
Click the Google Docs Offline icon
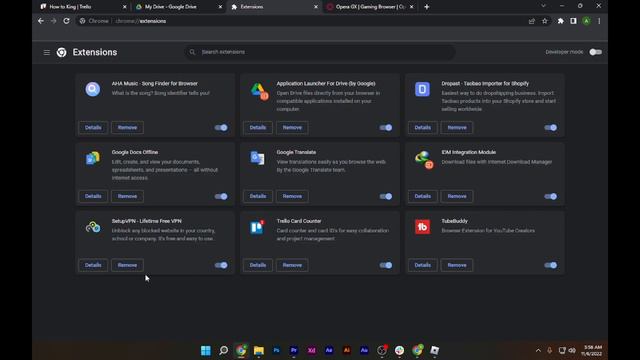point(93,158)
